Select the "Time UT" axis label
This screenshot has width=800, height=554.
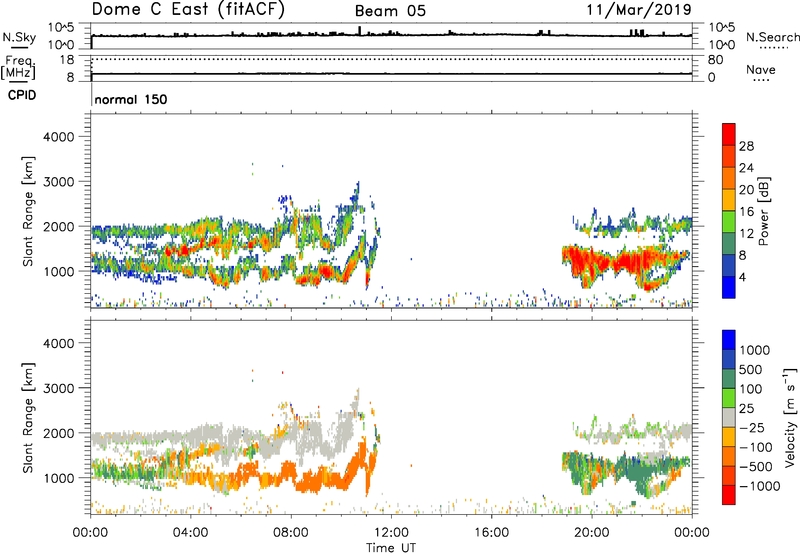coord(391,548)
